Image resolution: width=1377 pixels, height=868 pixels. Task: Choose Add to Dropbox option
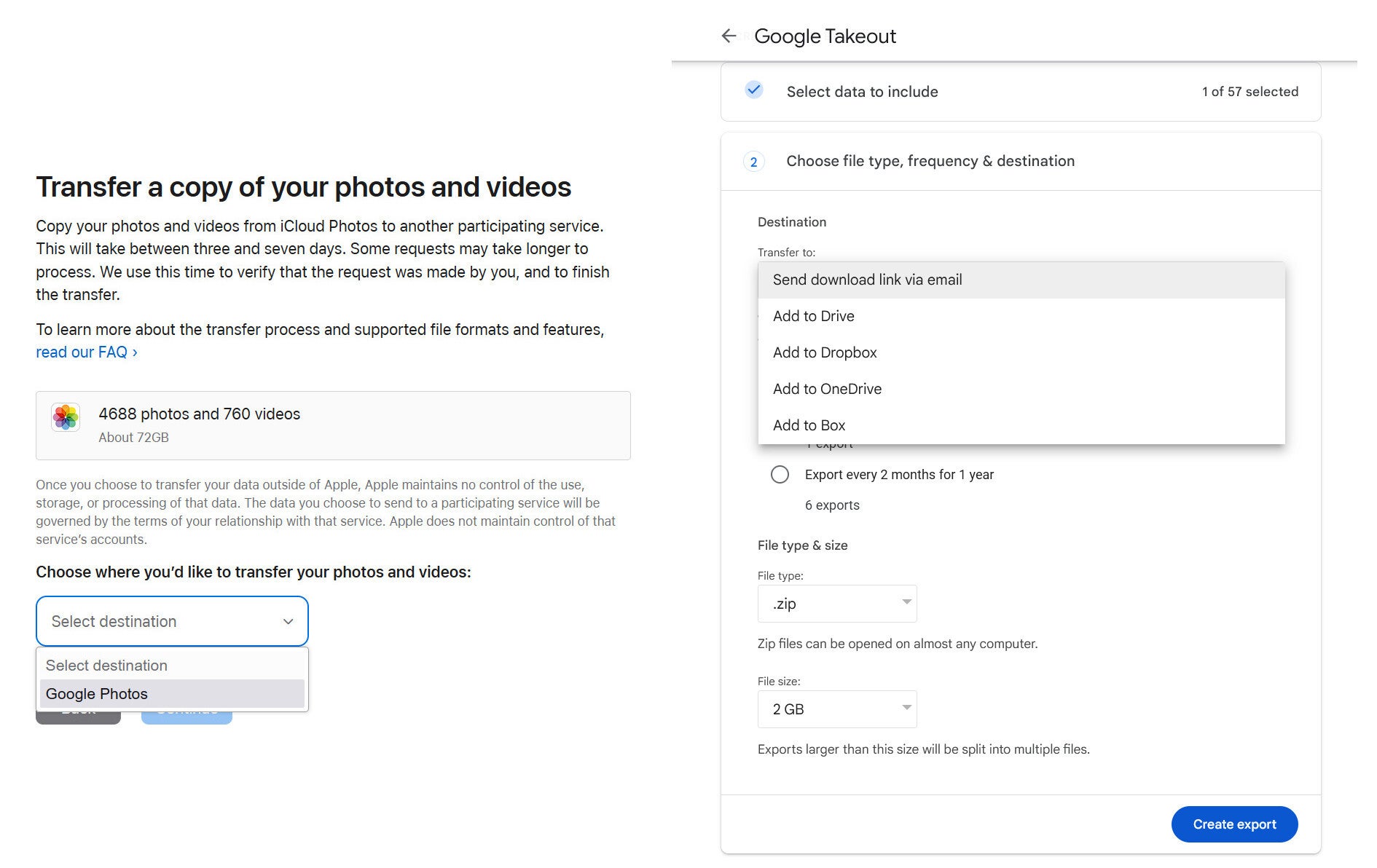(1021, 352)
